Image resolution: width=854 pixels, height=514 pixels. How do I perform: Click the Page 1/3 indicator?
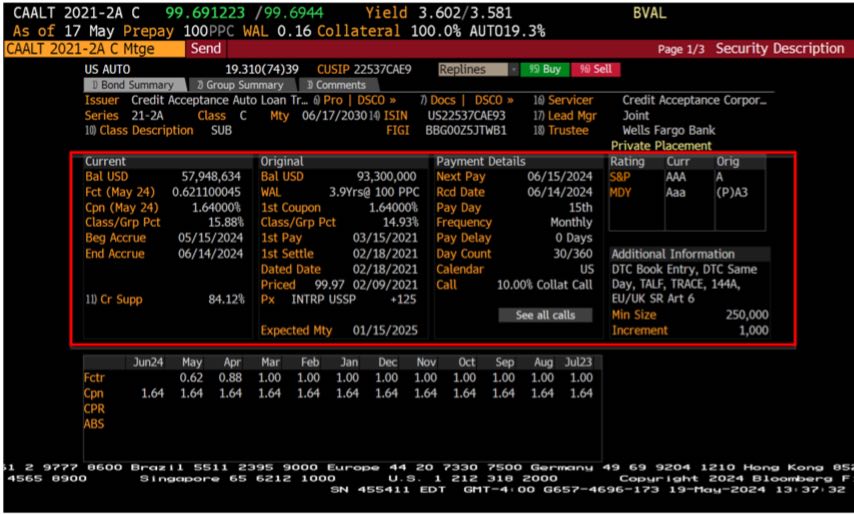[x=681, y=50]
